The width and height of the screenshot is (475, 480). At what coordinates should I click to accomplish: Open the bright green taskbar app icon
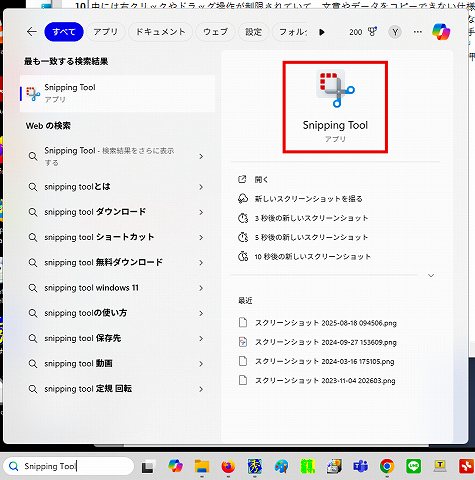[307, 466]
